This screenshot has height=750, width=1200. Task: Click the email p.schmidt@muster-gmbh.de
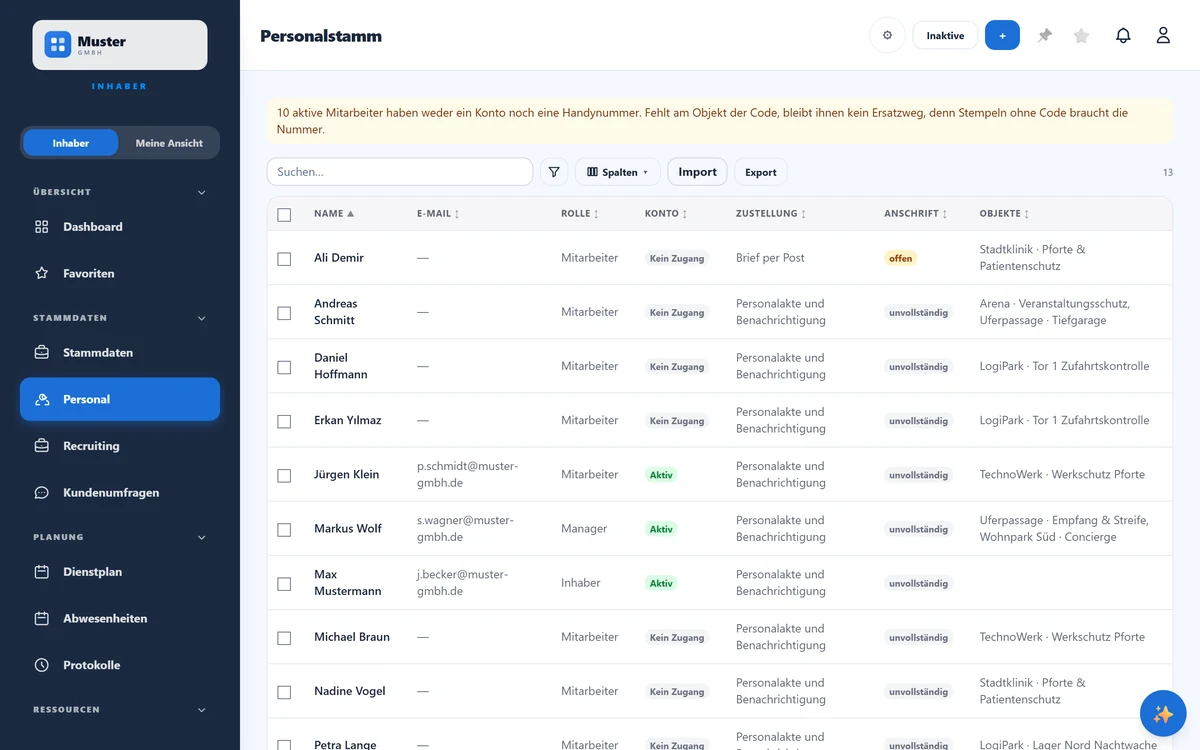468,475
